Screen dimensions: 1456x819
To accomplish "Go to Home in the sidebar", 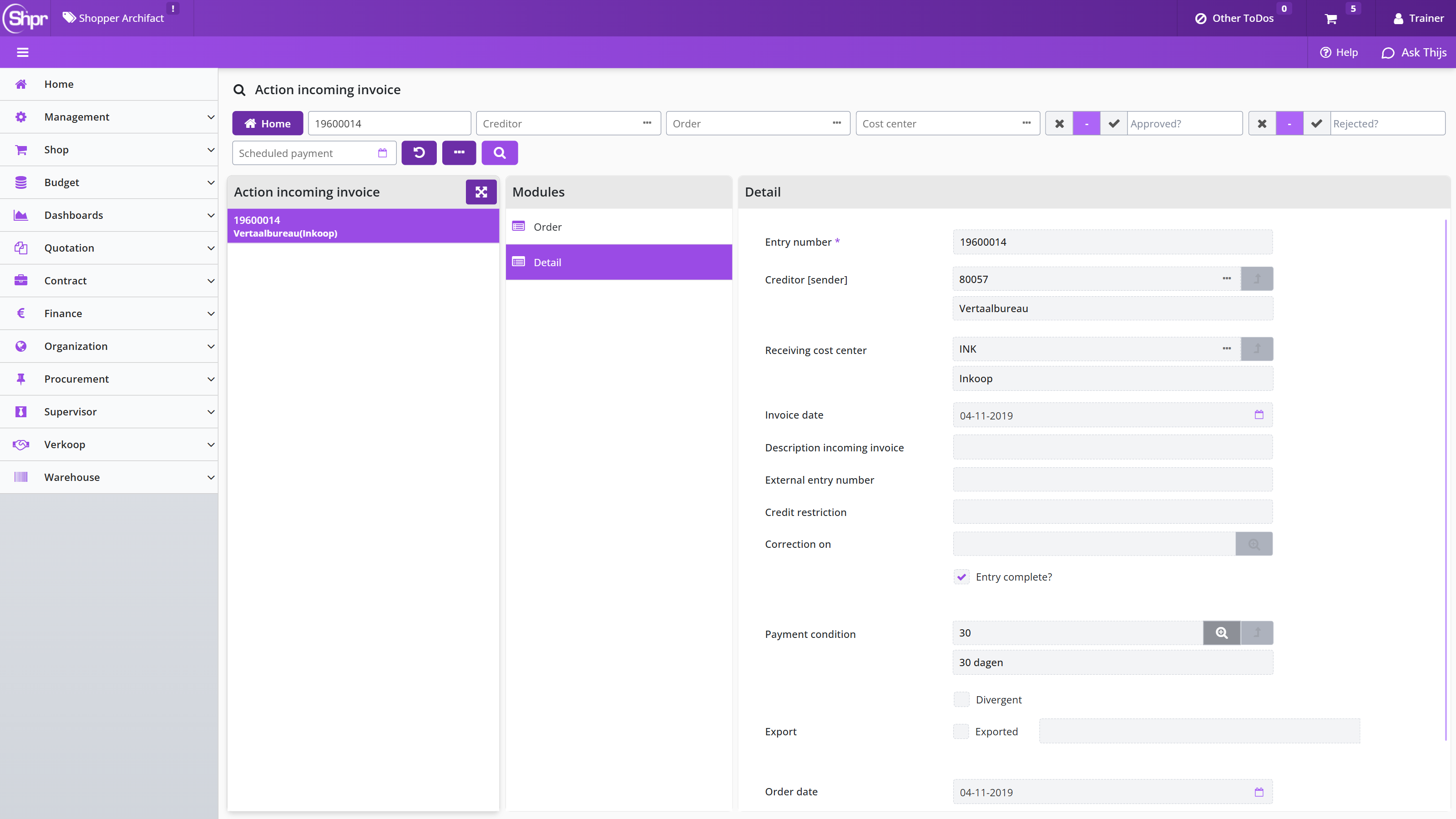I will tap(109, 84).
